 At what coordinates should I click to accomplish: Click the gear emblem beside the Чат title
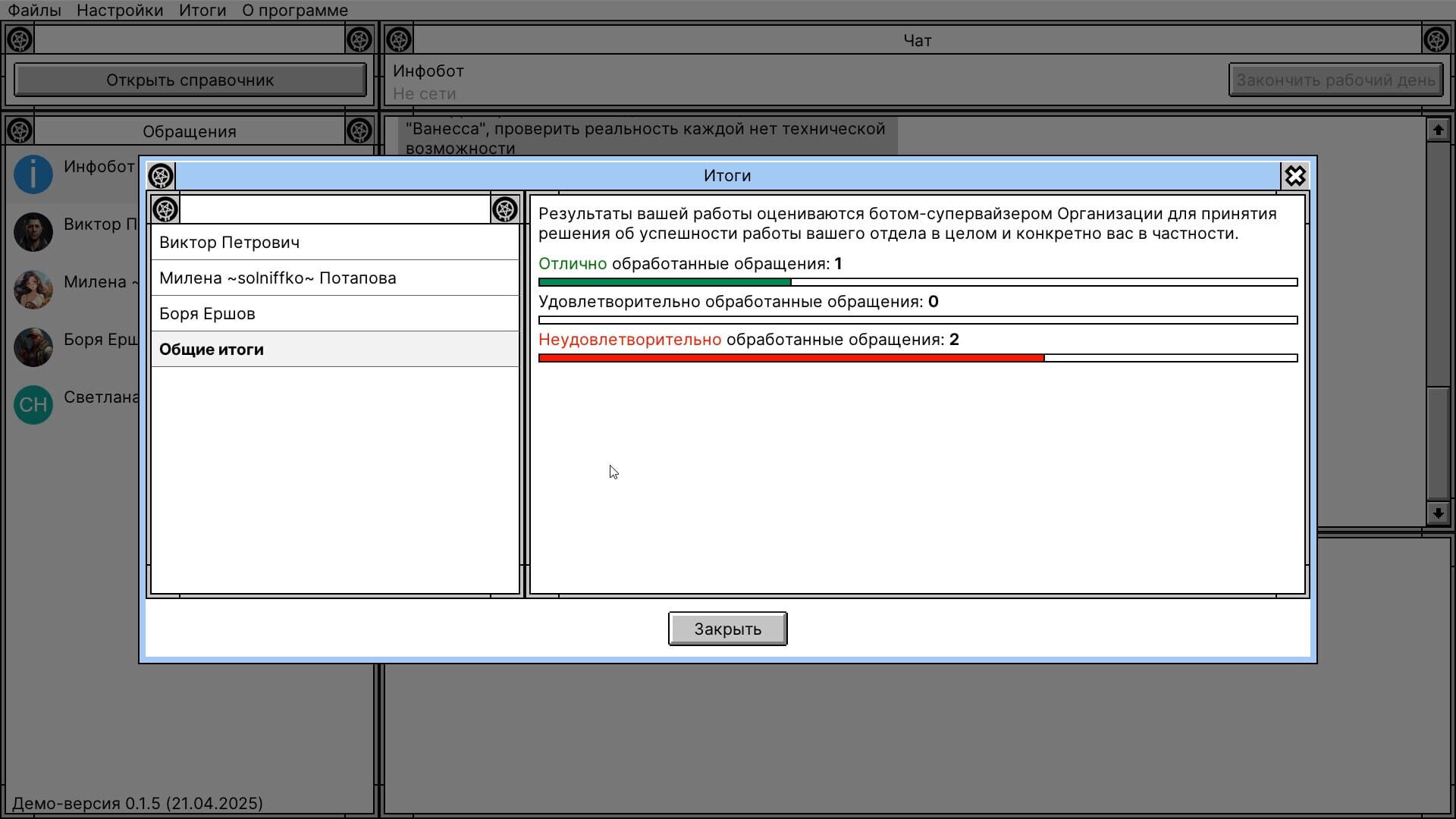coord(397,40)
